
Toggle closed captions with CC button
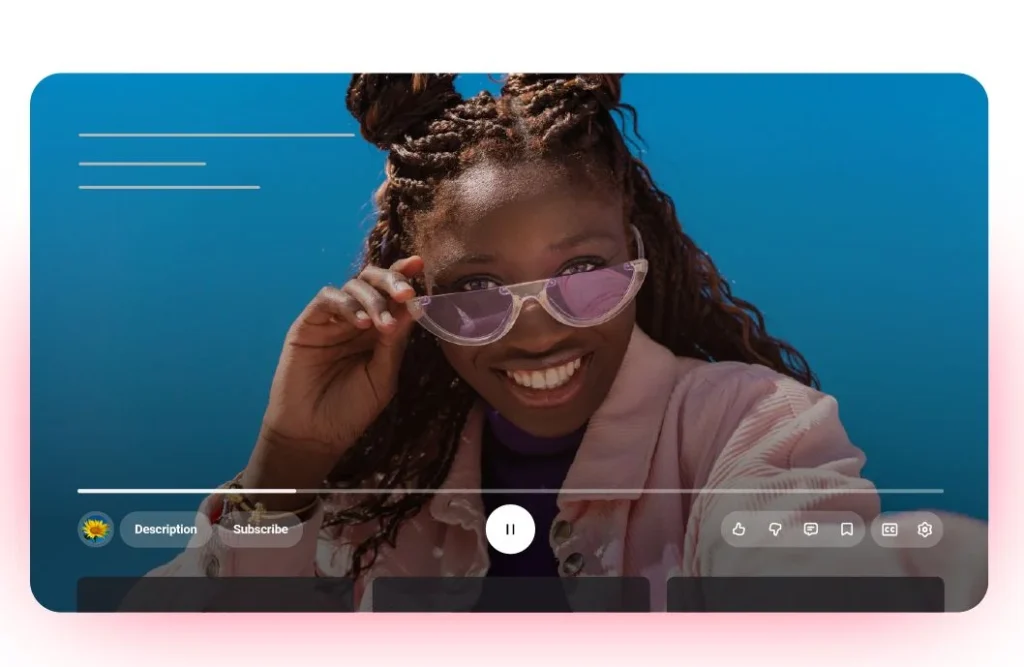[x=889, y=529]
